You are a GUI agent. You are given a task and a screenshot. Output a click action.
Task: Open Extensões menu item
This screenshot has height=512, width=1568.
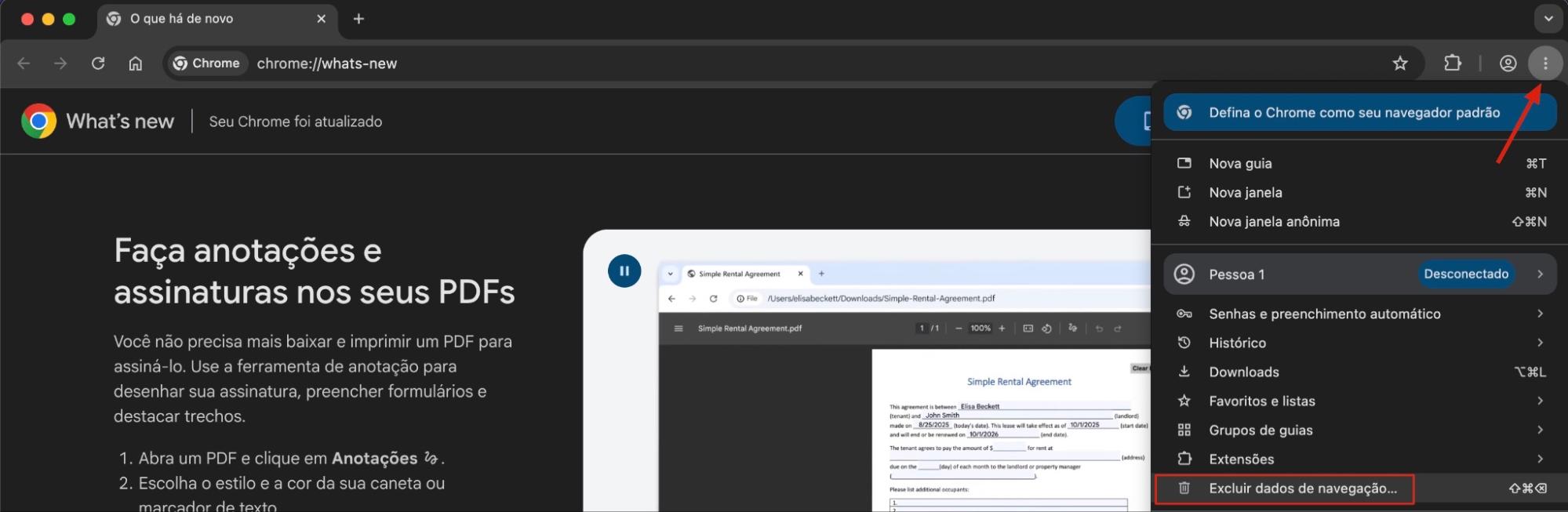1359,459
